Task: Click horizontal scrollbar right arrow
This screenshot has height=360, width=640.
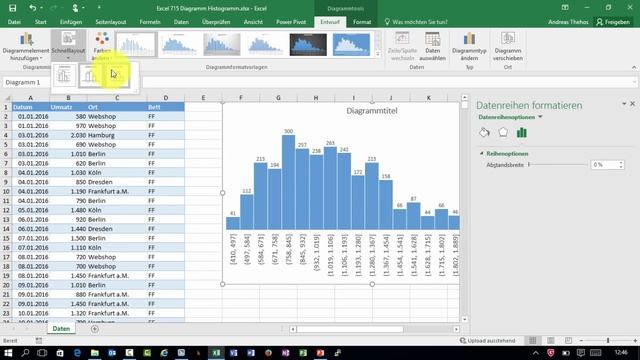Action: 456,329
